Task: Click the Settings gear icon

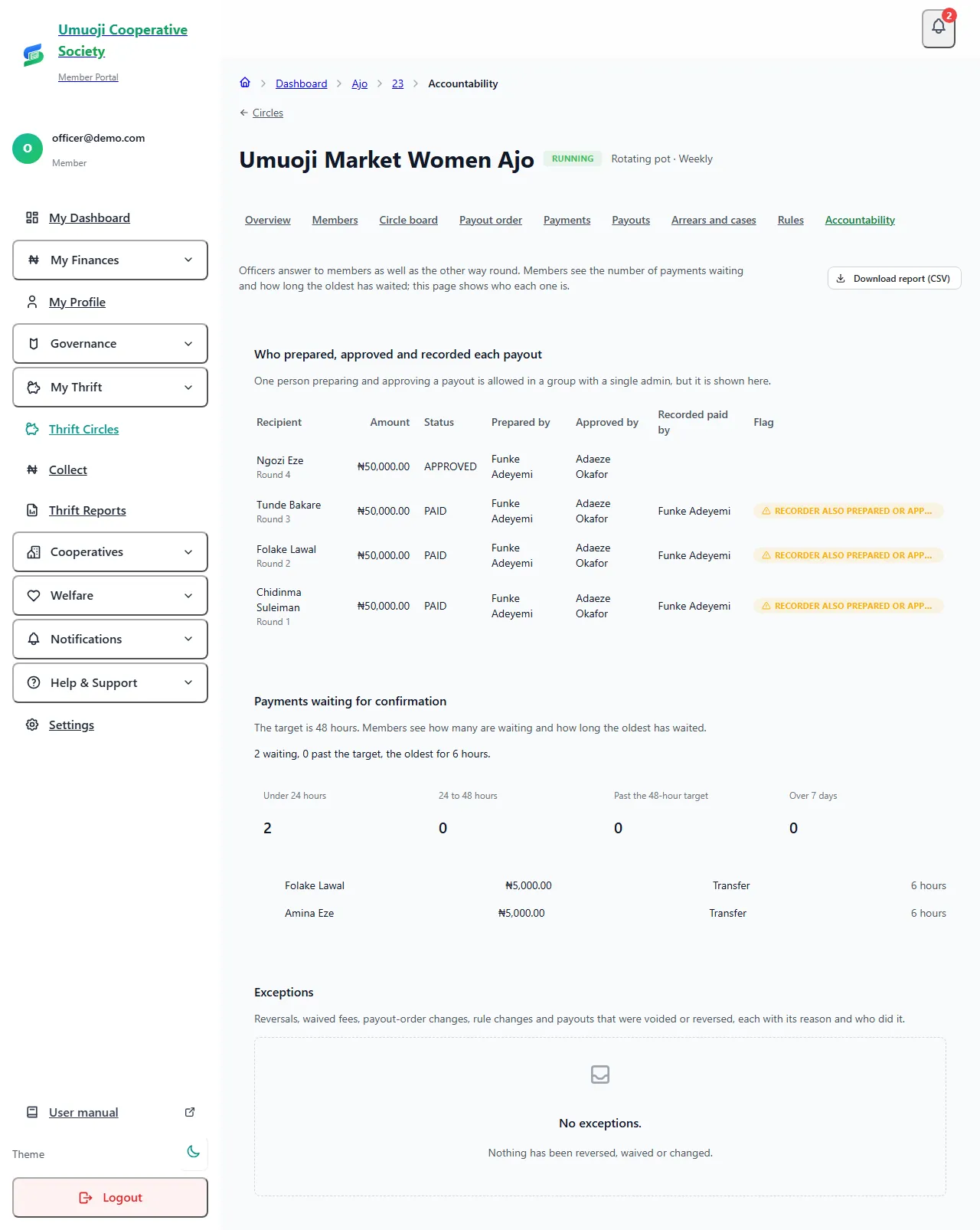Action: [x=32, y=725]
